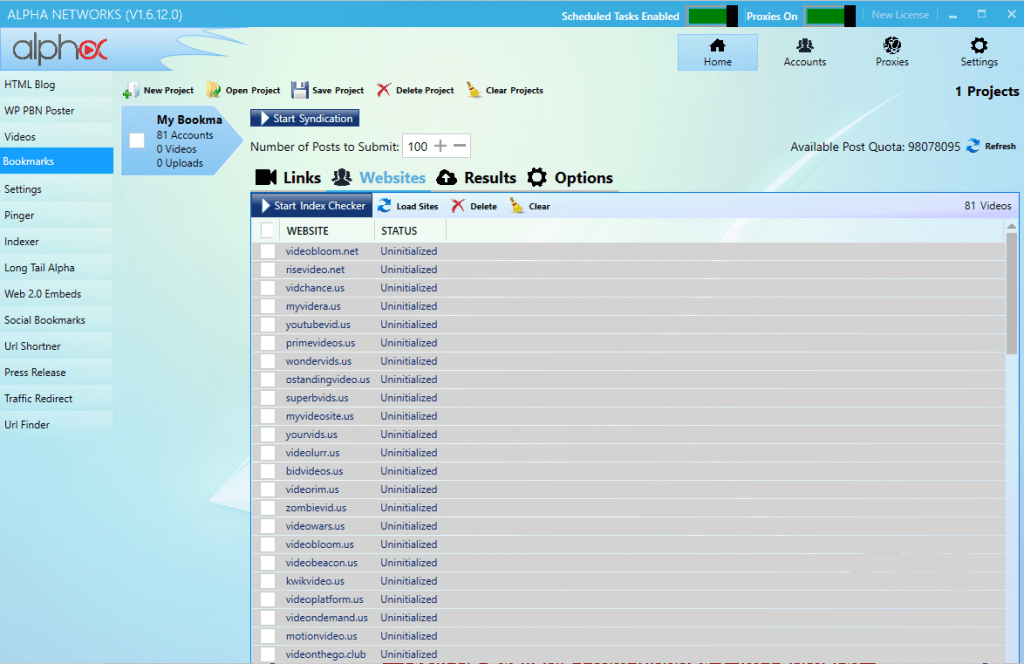Select the My Bookma project checkbox
Image resolution: width=1024 pixels, height=664 pixels.
(x=137, y=141)
